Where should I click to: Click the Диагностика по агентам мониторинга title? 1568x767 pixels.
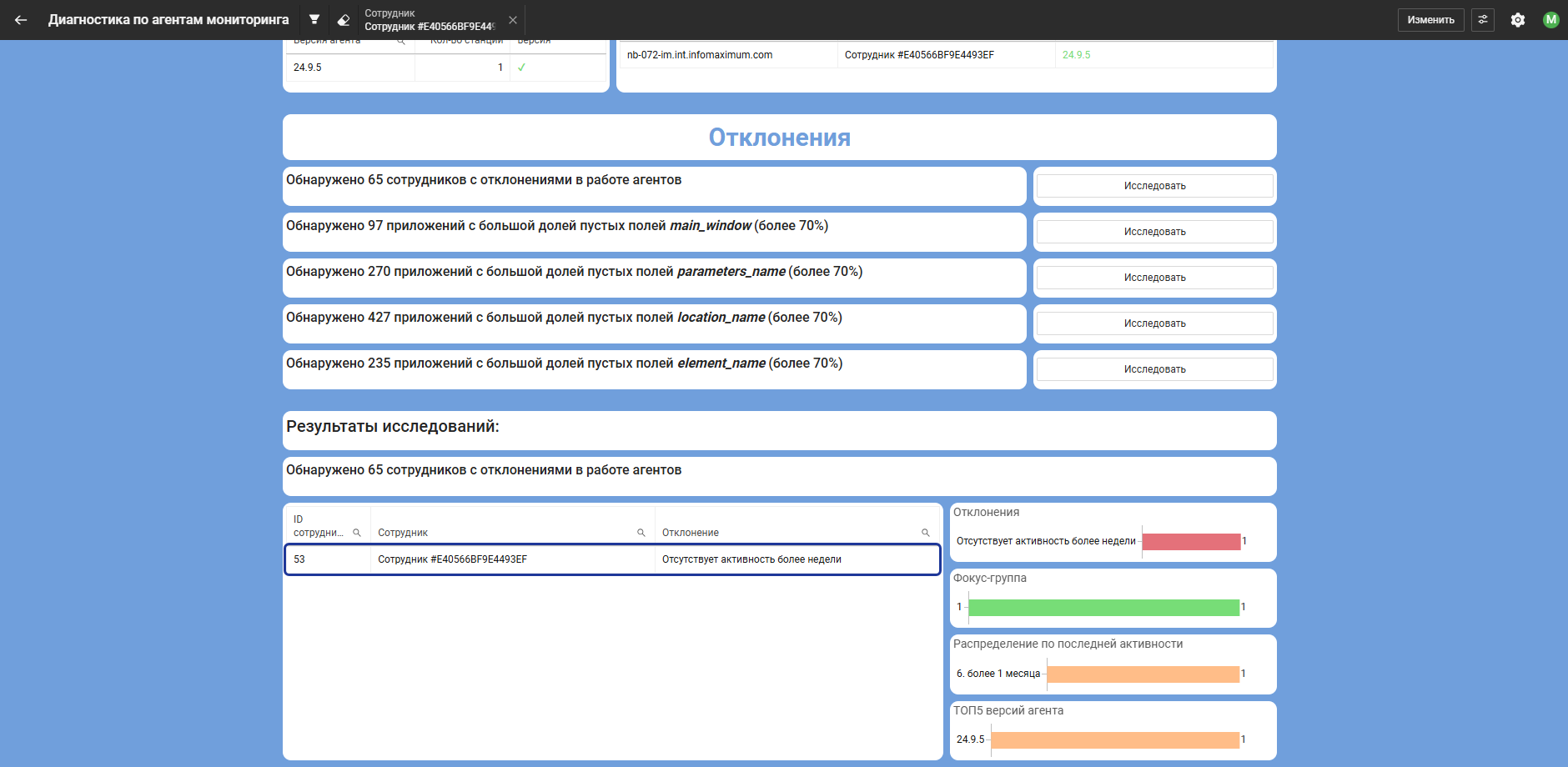tap(168, 20)
